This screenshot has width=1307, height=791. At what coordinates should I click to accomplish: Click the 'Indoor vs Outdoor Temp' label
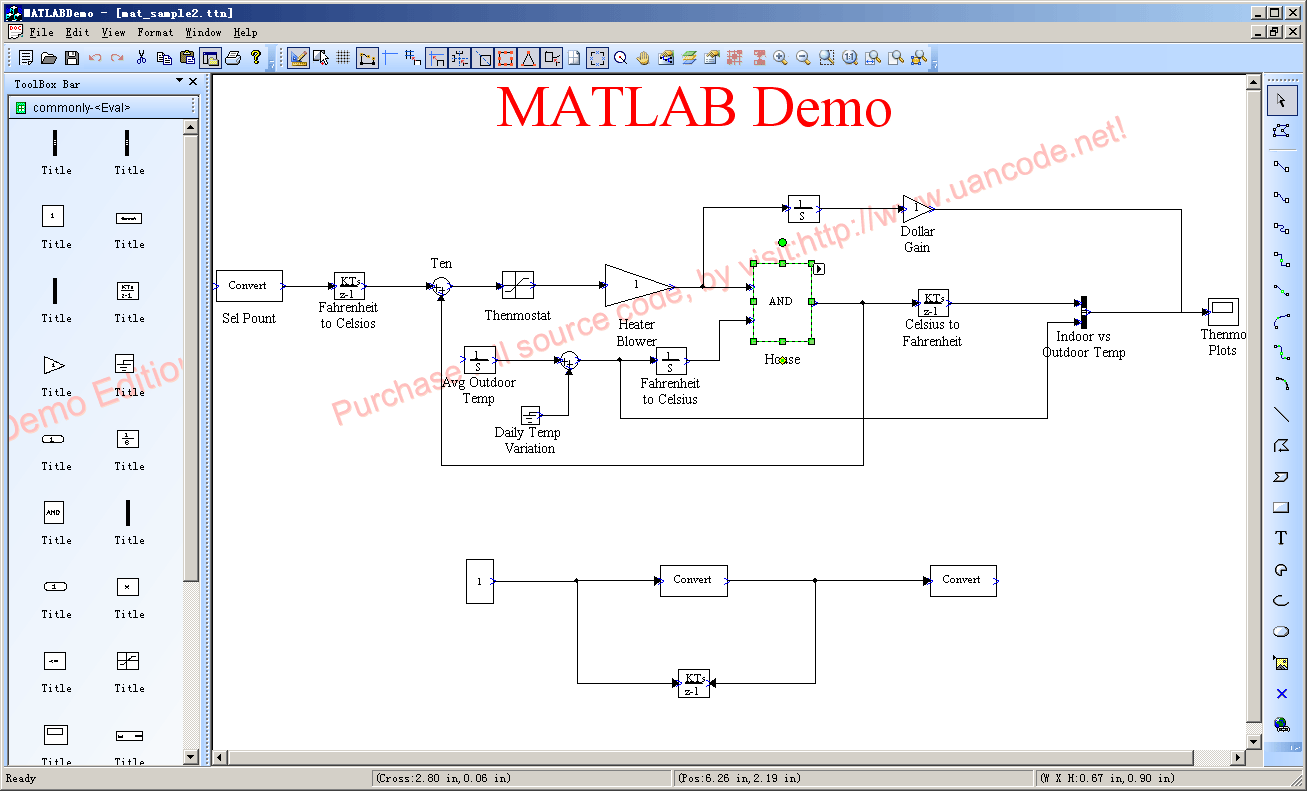click(1083, 344)
